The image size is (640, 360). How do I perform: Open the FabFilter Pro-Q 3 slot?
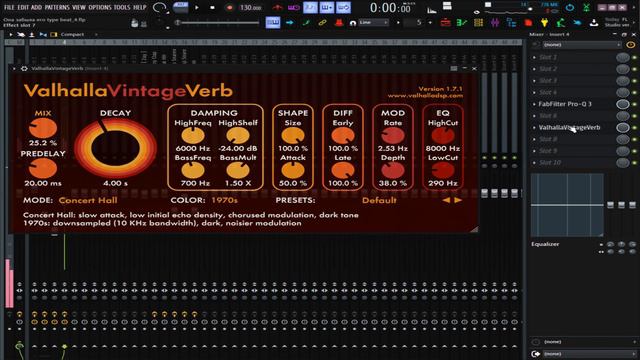point(564,104)
